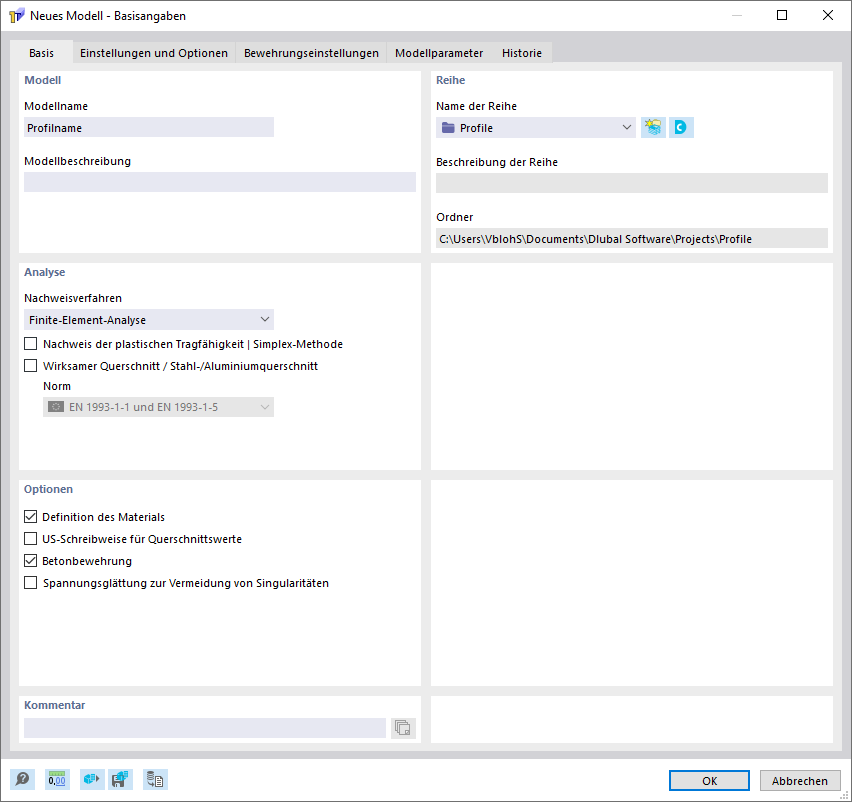Screen dimensions: 852x802
Task: Click into the Modellname field showing Profilname
Action: pos(148,127)
